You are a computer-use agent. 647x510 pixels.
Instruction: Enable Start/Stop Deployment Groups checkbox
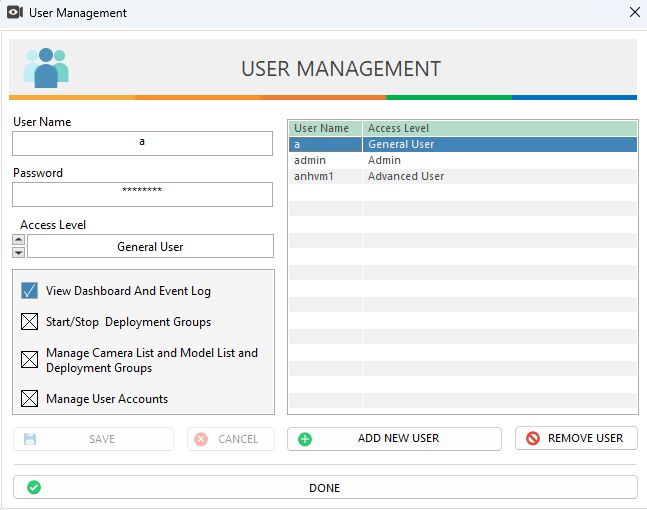click(29, 322)
